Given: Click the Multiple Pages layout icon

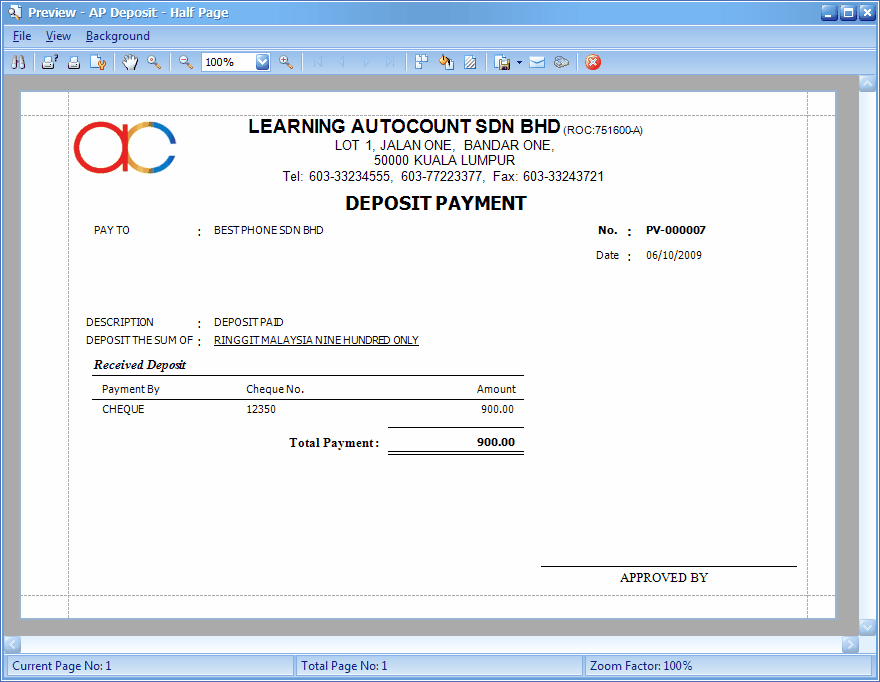Looking at the screenshot, I should pyautogui.click(x=421, y=62).
